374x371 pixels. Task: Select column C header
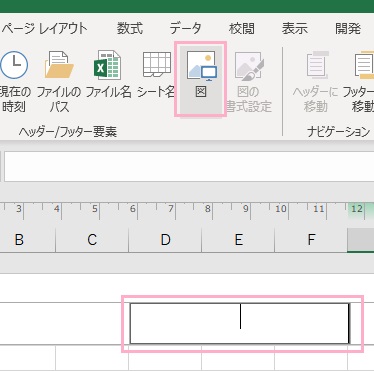92,240
